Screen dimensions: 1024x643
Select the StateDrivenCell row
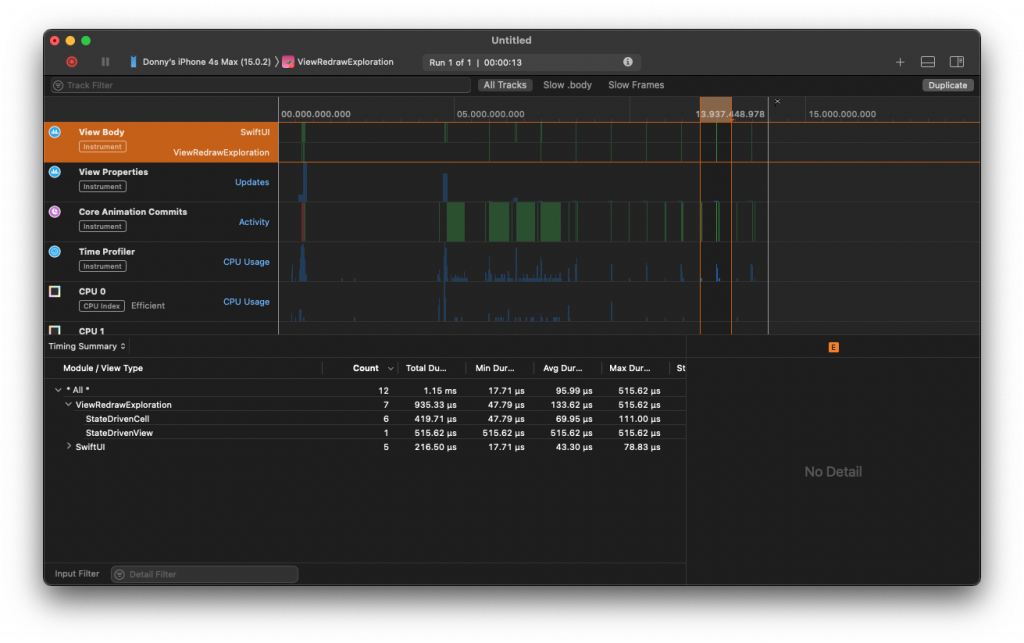[364, 418]
